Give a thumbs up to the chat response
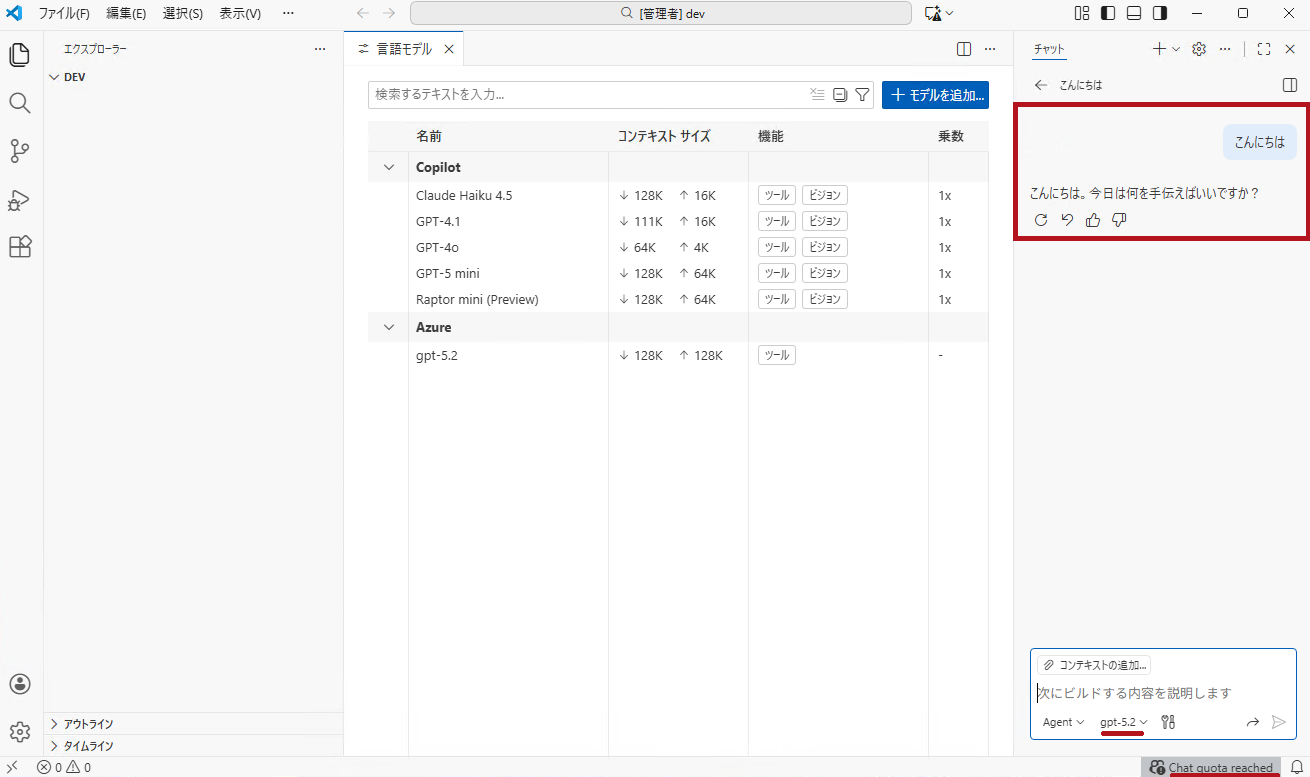Screen dimensions: 1310x777 click(1092, 219)
